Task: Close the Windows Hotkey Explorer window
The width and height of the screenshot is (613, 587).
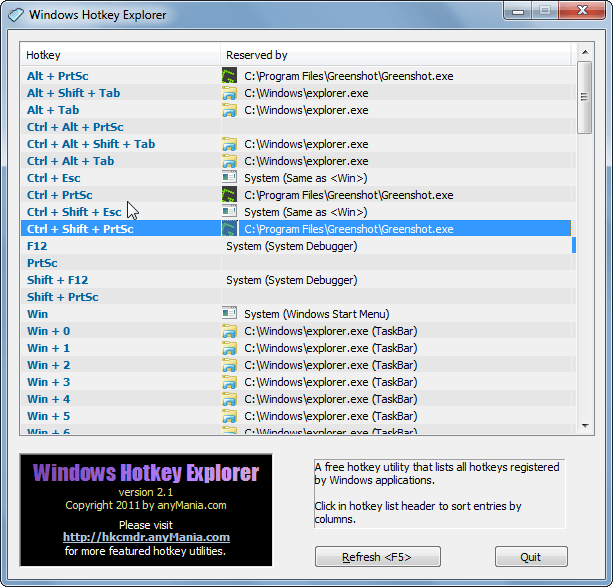Action: 583,10
